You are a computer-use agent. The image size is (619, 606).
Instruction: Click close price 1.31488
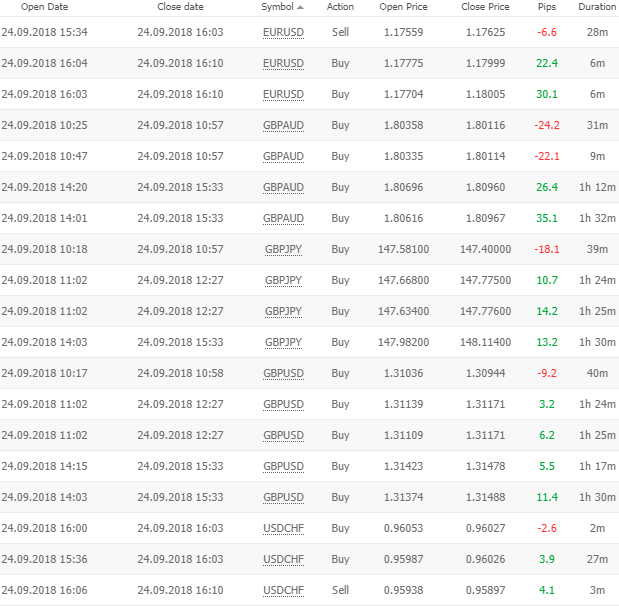[485, 497]
